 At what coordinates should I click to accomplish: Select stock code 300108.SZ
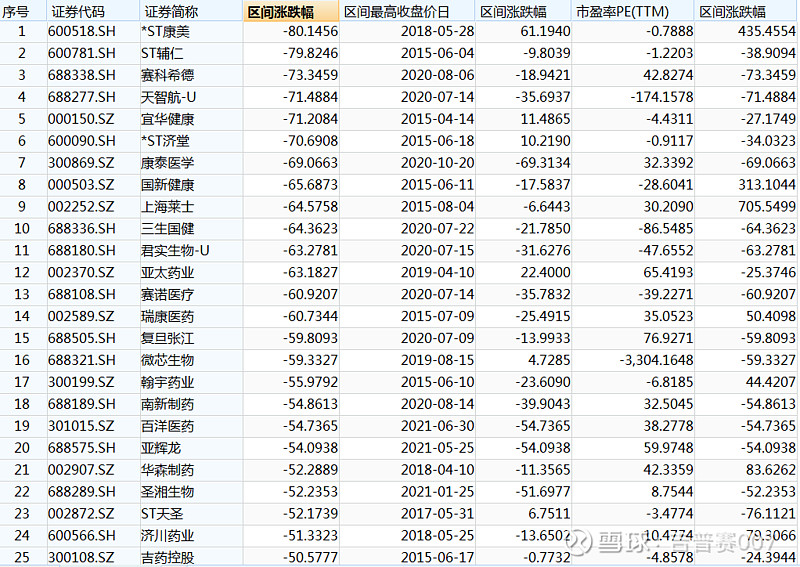(81, 558)
